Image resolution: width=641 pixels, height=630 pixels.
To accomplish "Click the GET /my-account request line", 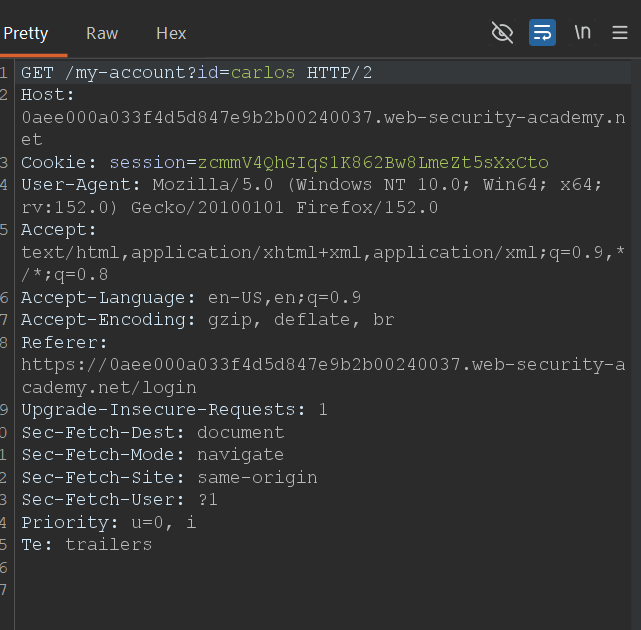I will pos(197,73).
